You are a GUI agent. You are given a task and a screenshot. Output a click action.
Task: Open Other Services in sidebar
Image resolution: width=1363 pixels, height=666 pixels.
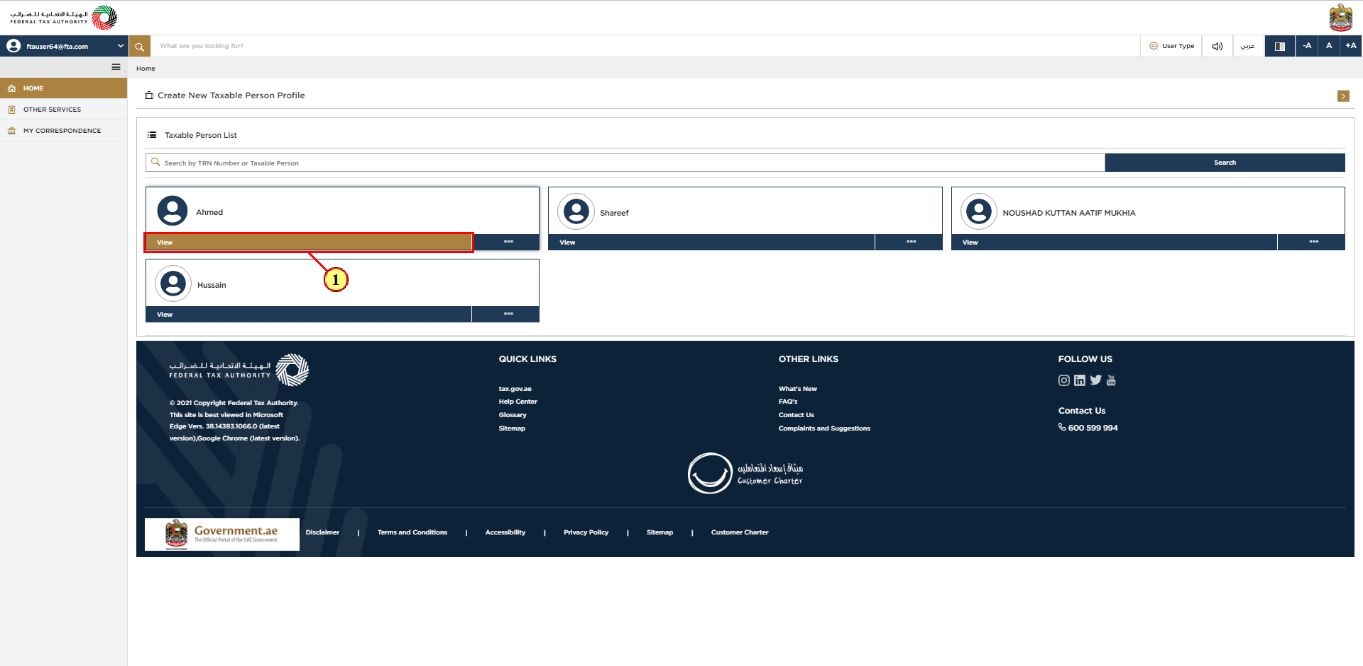(52, 110)
